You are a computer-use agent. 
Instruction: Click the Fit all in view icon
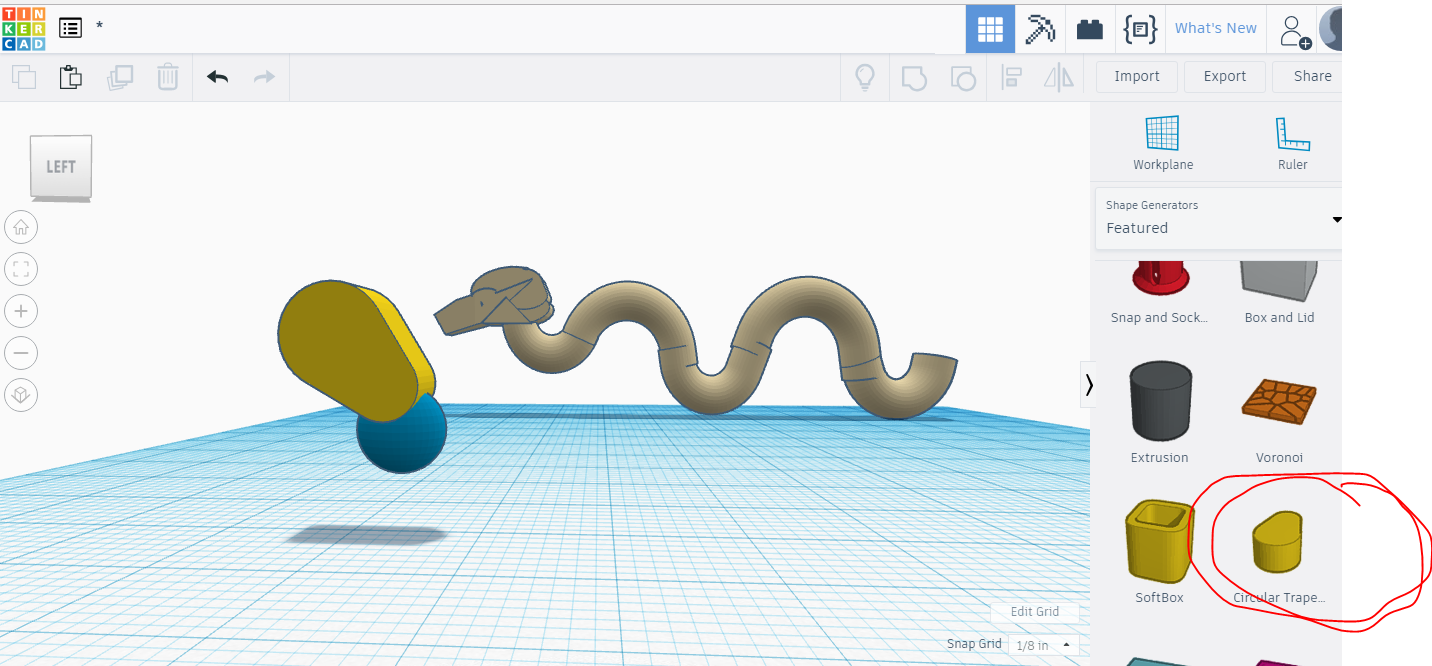(21, 269)
